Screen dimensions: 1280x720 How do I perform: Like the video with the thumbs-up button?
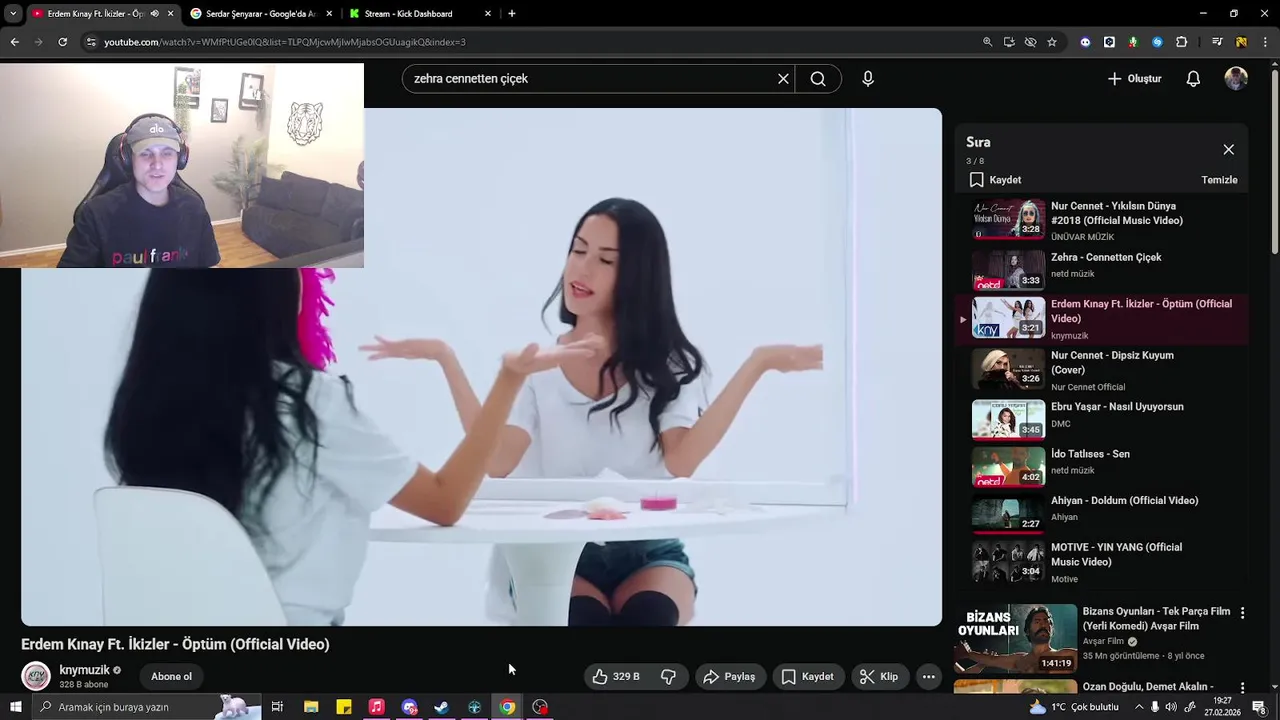[x=615, y=677]
